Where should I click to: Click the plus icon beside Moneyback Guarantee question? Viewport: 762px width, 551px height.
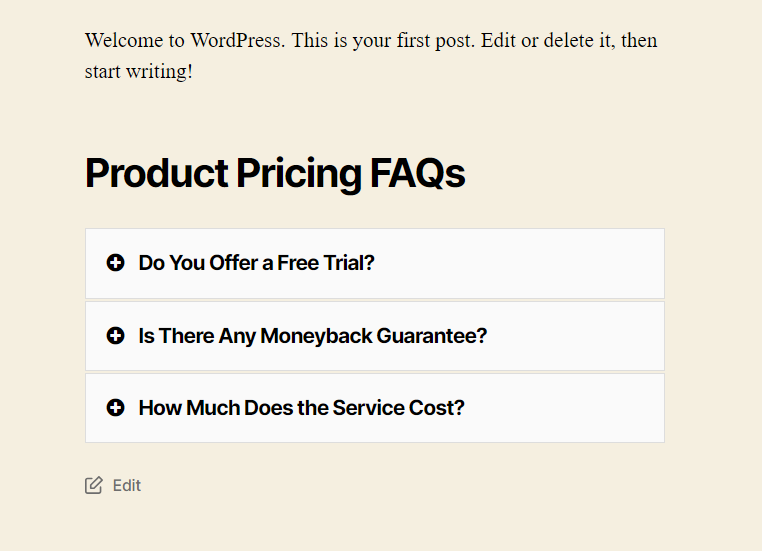[x=115, y=336]
